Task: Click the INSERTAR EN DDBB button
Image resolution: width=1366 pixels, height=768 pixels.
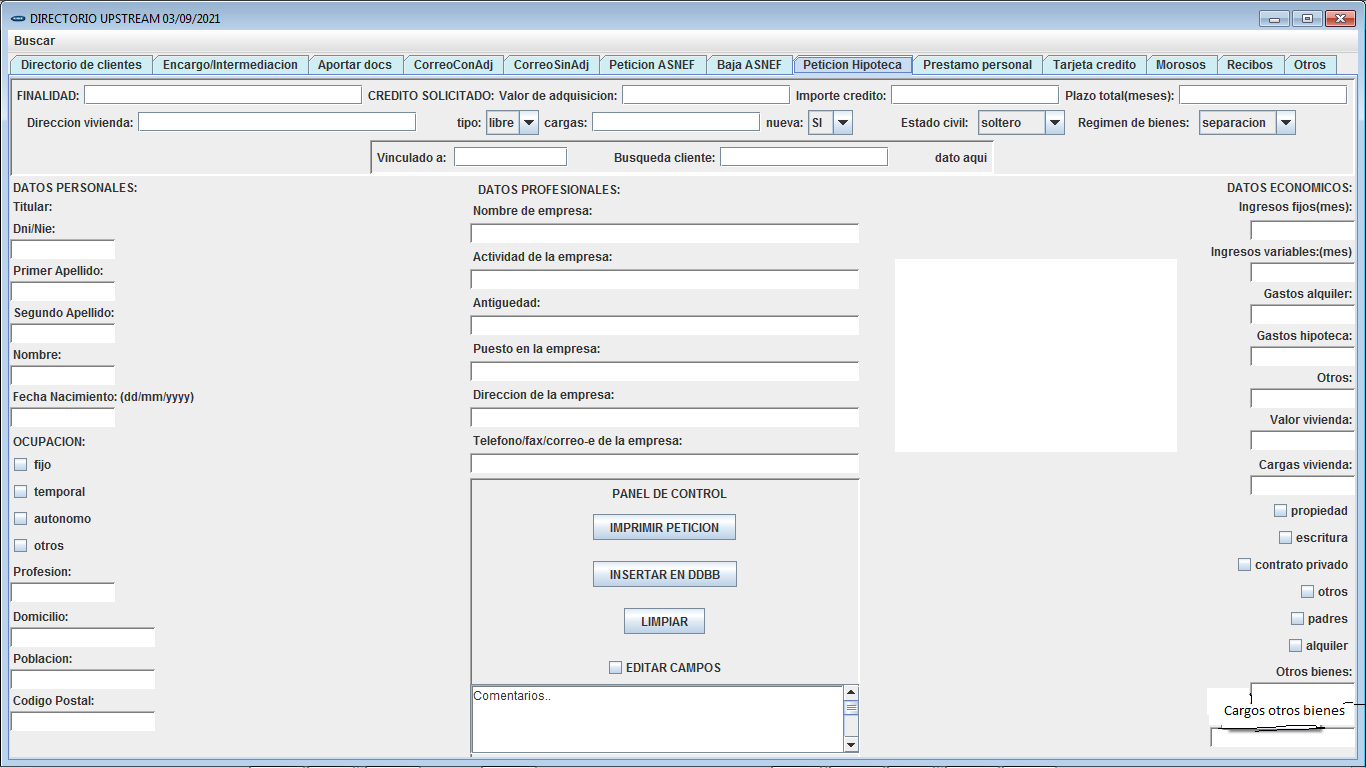Action: (x=664, y=575)
